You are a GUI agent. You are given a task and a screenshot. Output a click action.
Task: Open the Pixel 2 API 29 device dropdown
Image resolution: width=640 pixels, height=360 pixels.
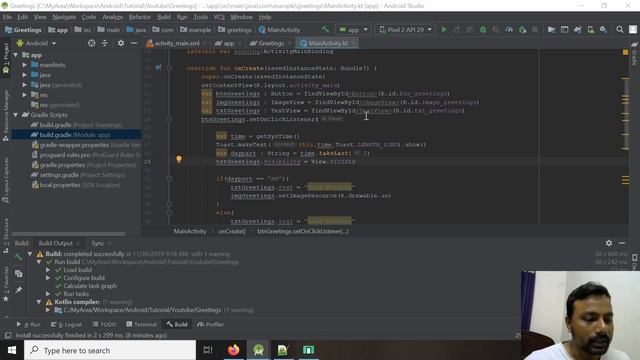click(x=405, y=30)
